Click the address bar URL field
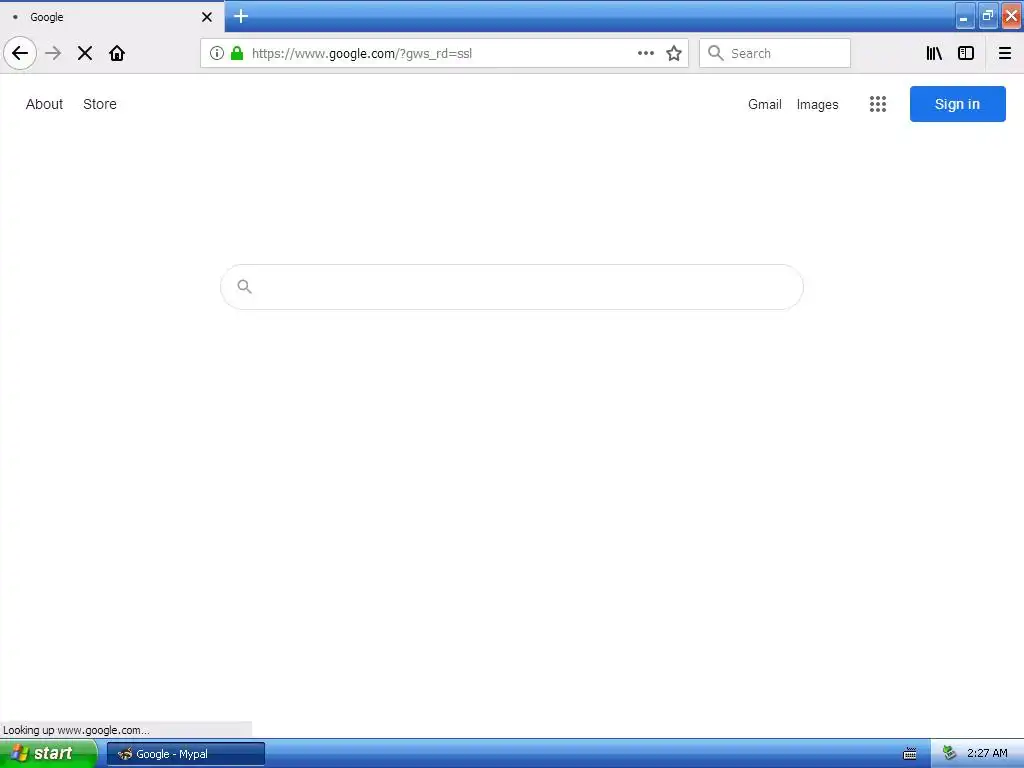This screenshot has width=1024, height=768. click(x=444, y=53)
